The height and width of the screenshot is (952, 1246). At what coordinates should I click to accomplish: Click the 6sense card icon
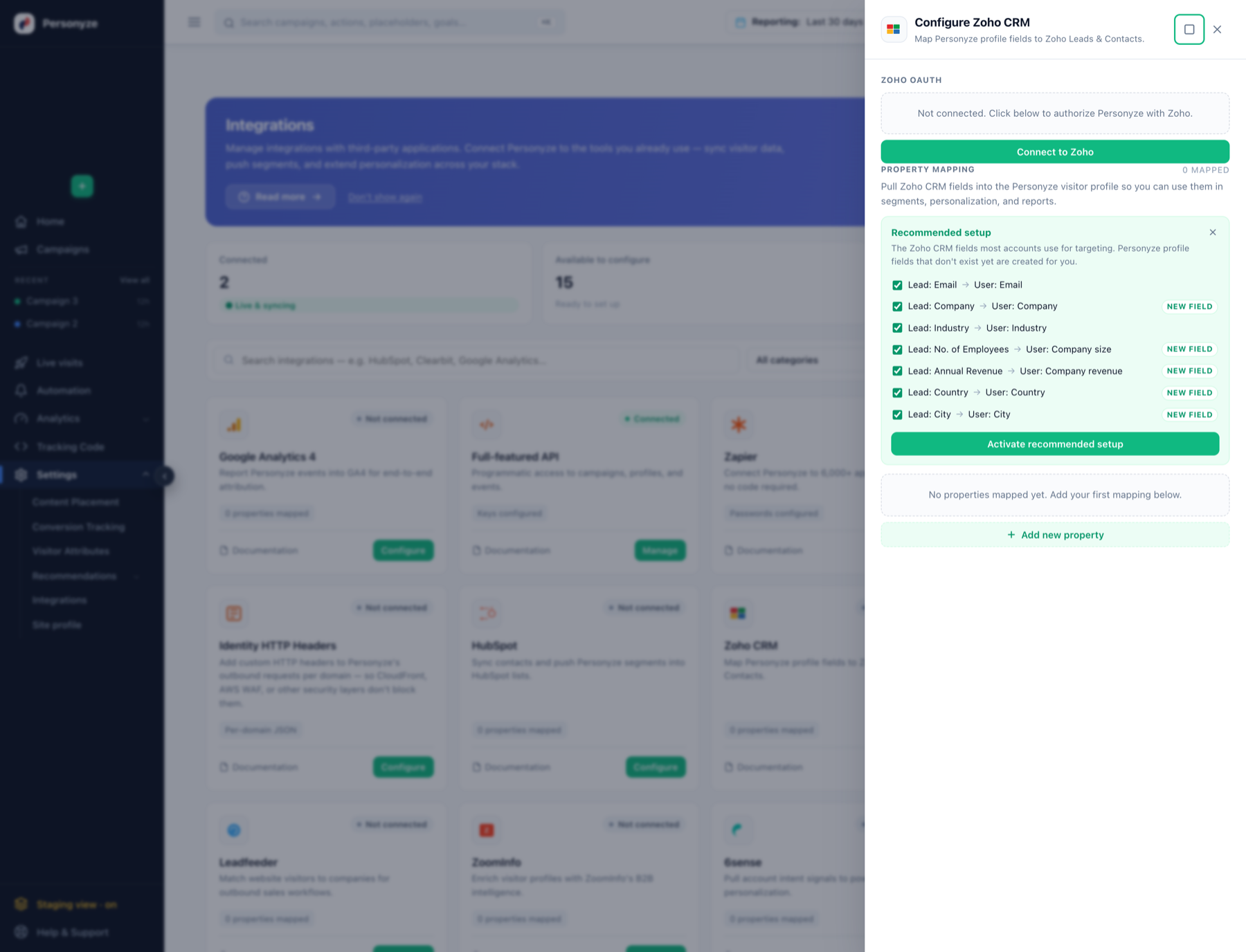(x=738, y=830)
